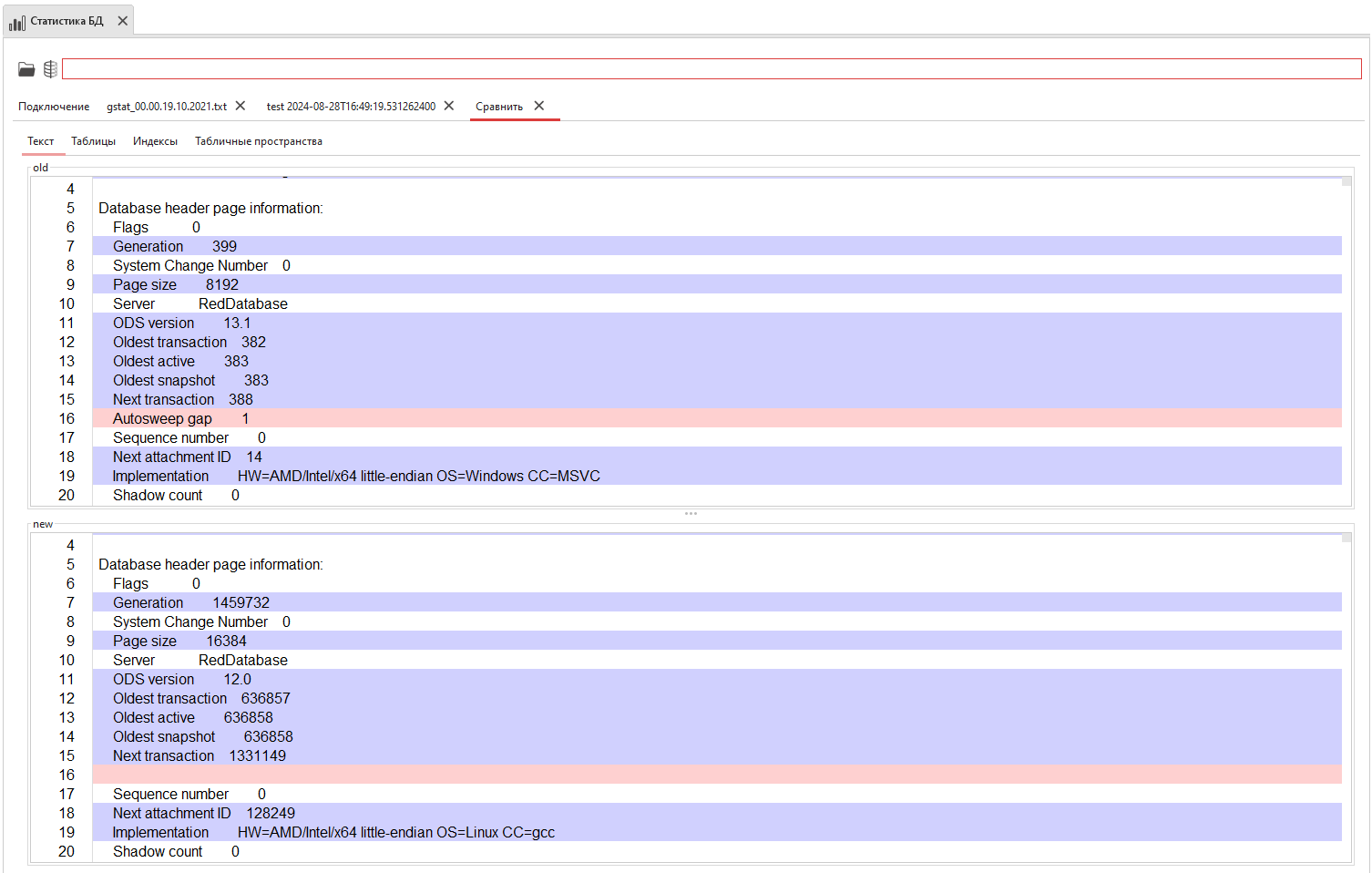Viewport: 1372px width, 873px height.
Task: Close the Сравнить comparison tab
Action: pos(538,106)
